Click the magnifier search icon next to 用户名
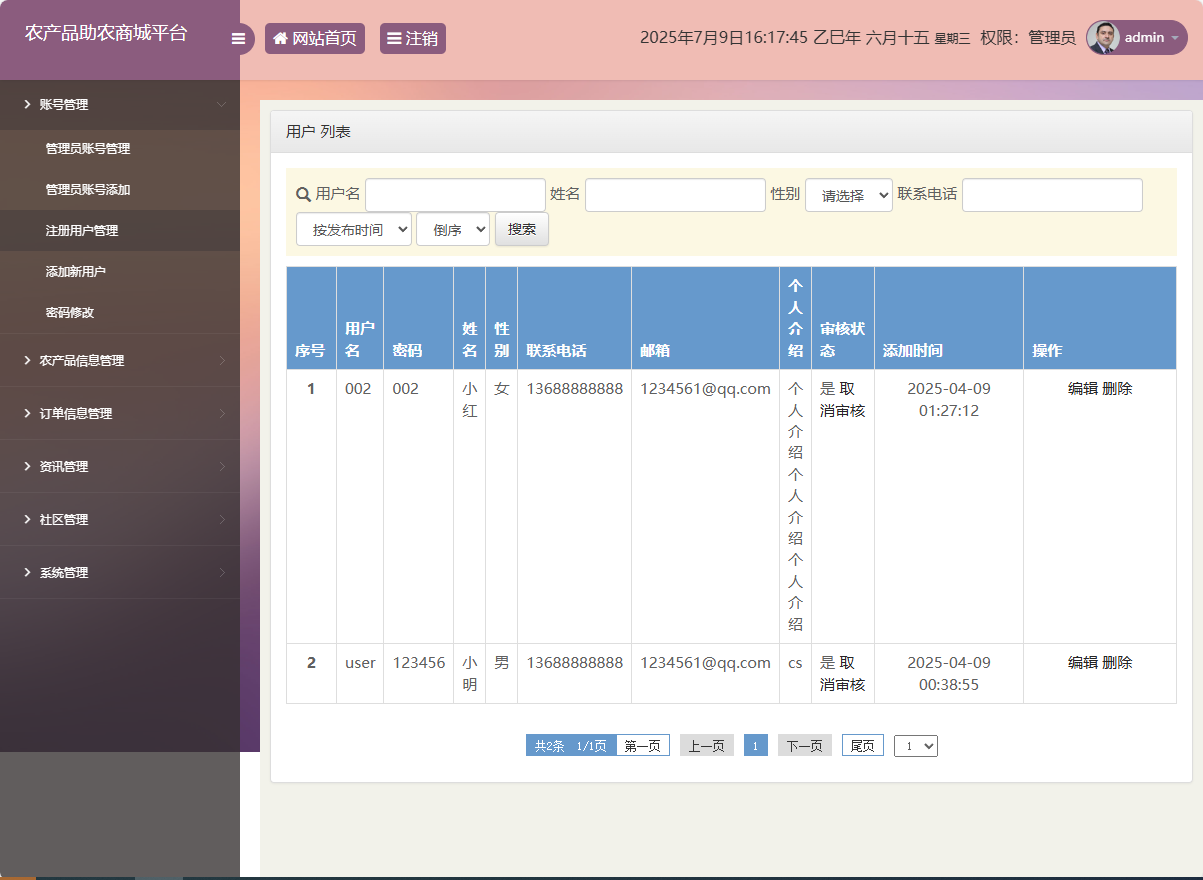 [x=301, y=194]
